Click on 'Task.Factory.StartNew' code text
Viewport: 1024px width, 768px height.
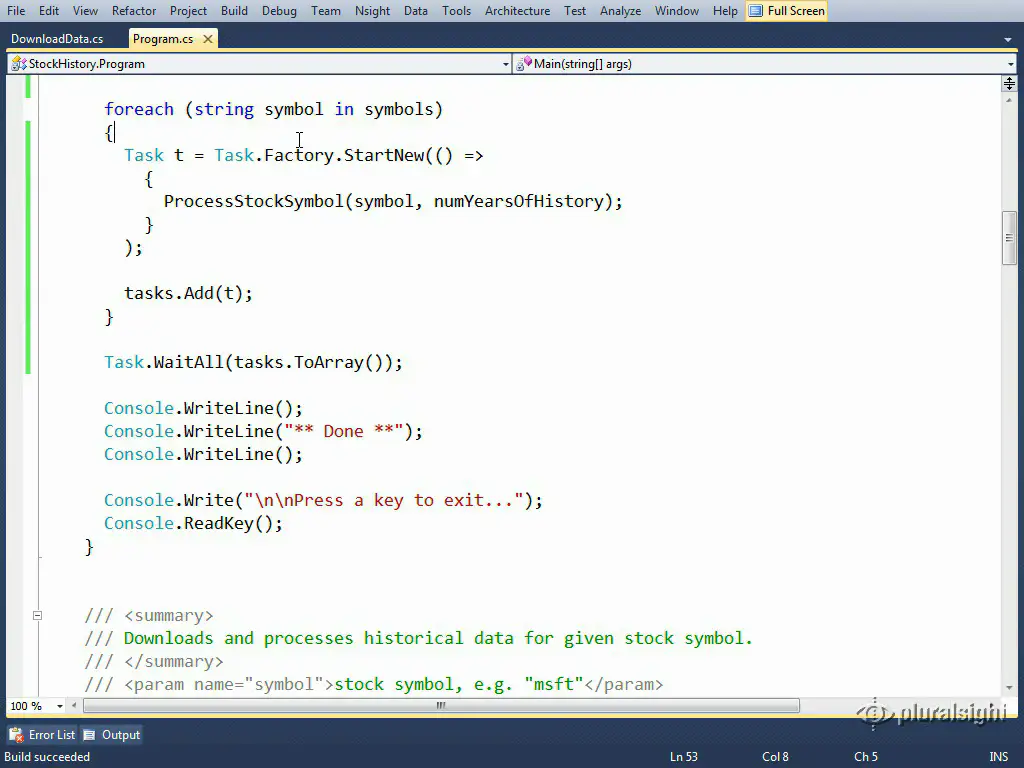pos(319,155)
